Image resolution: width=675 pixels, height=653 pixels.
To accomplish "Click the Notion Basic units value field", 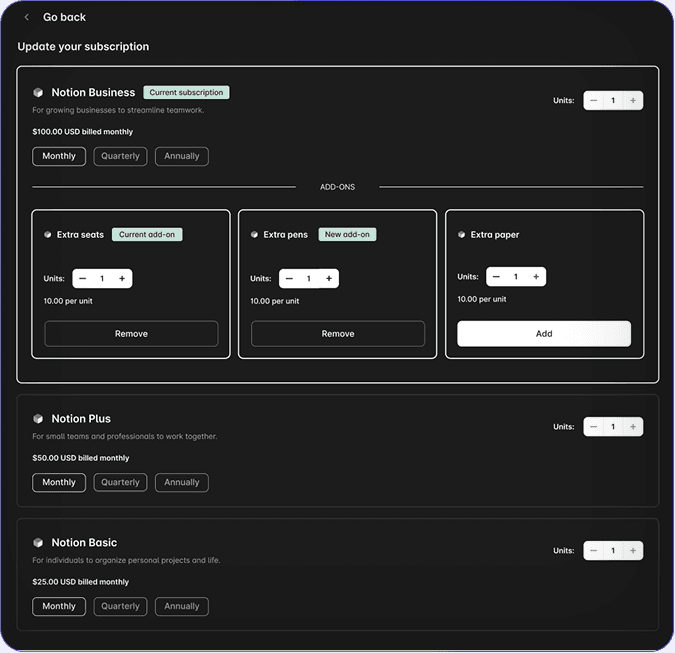I will pos(613,551).
